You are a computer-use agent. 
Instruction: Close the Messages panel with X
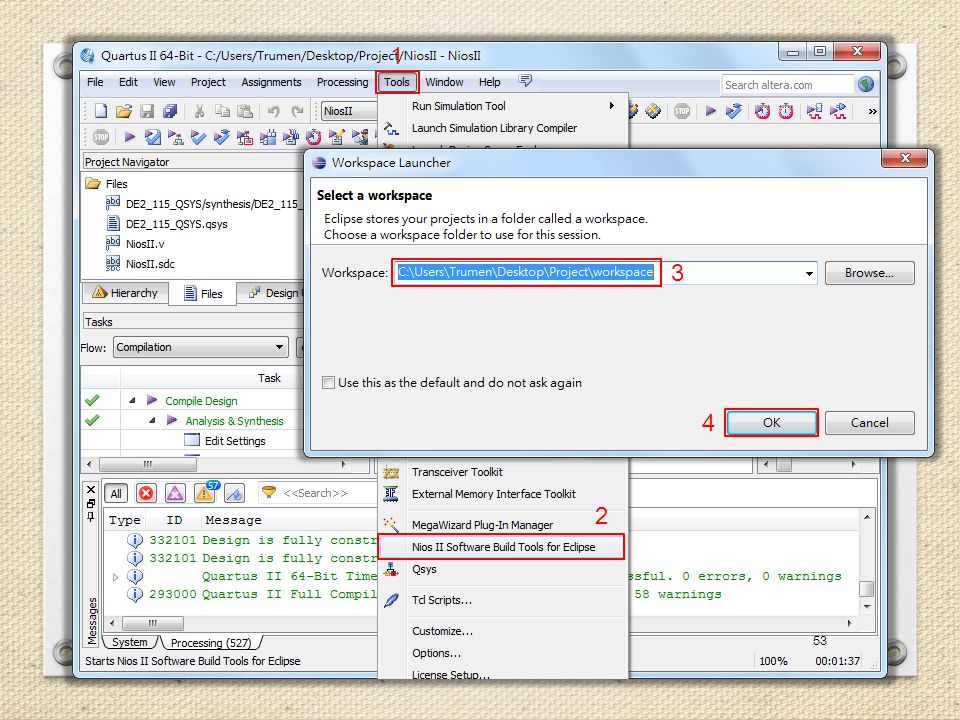point(91,489)
